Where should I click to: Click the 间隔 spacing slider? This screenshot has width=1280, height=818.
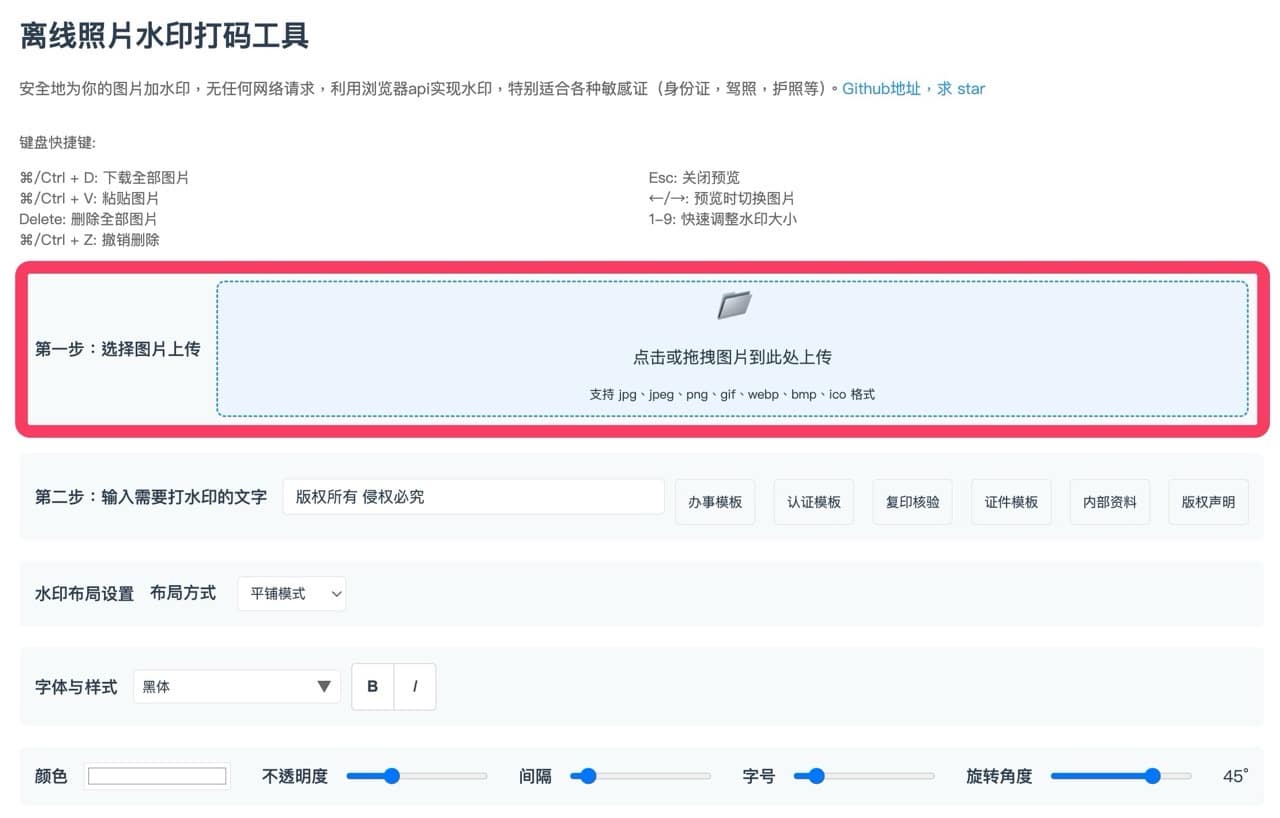click(640, 776)
